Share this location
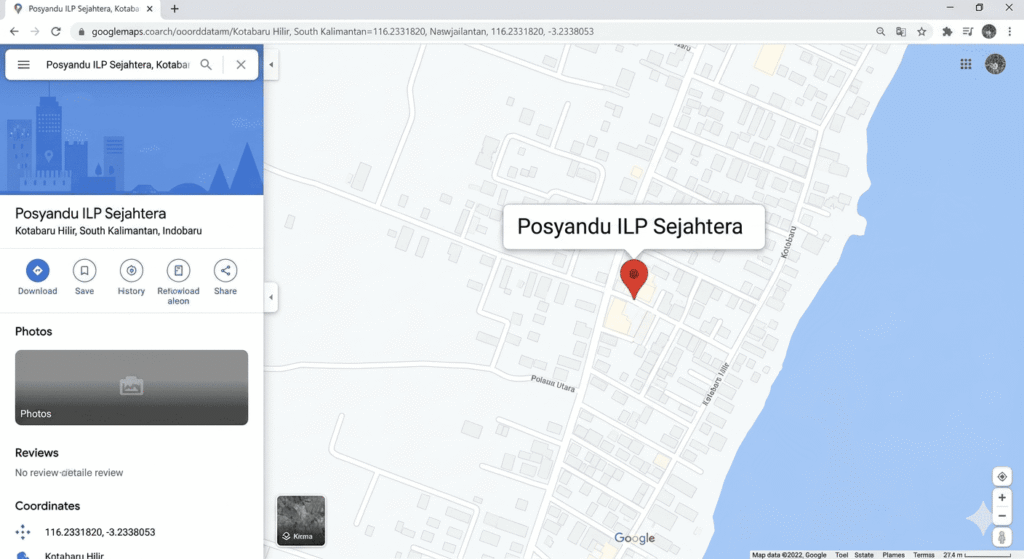The image size is (1024, 559). 225,270
